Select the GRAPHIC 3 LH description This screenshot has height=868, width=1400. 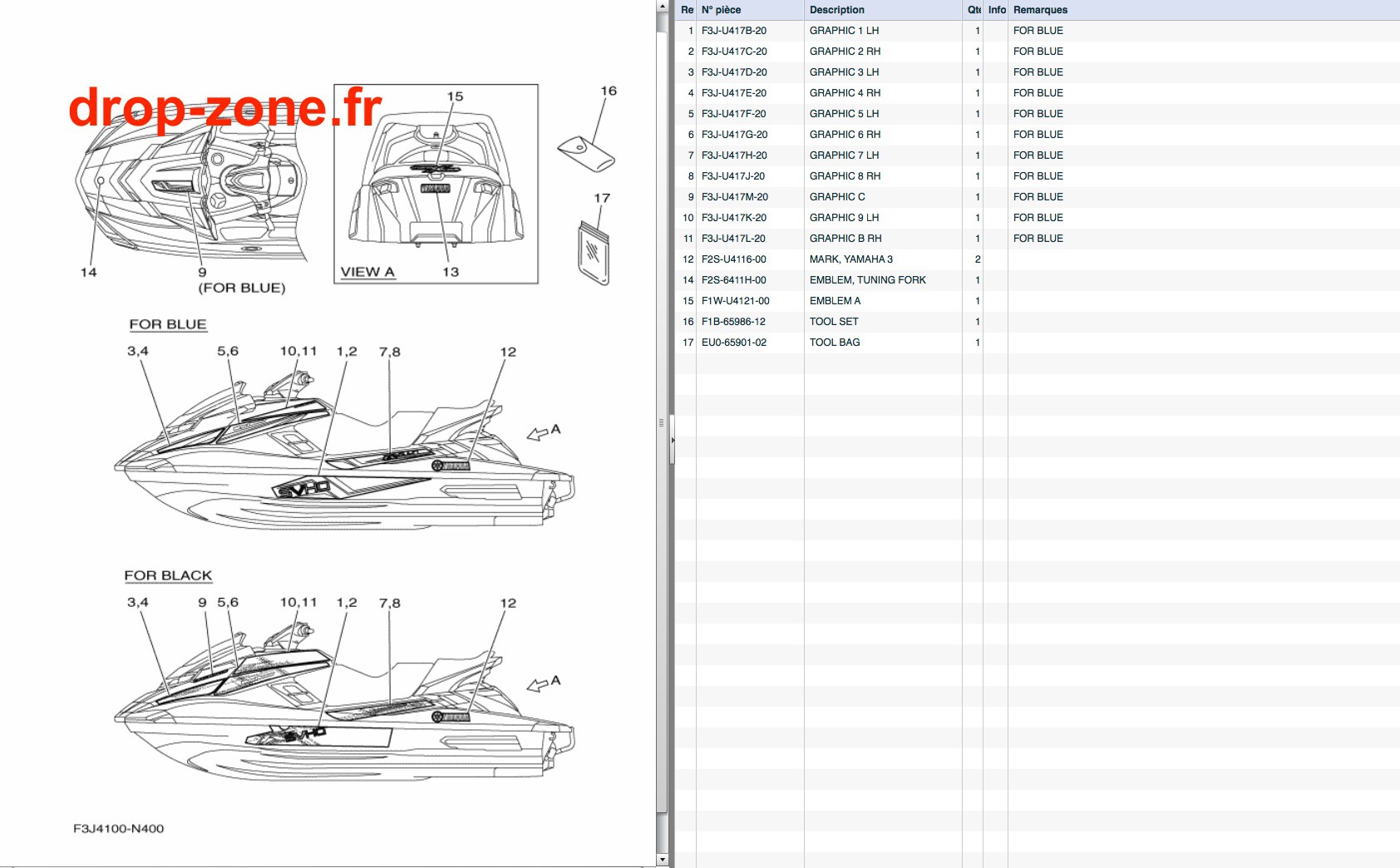[x=844, y=72]
